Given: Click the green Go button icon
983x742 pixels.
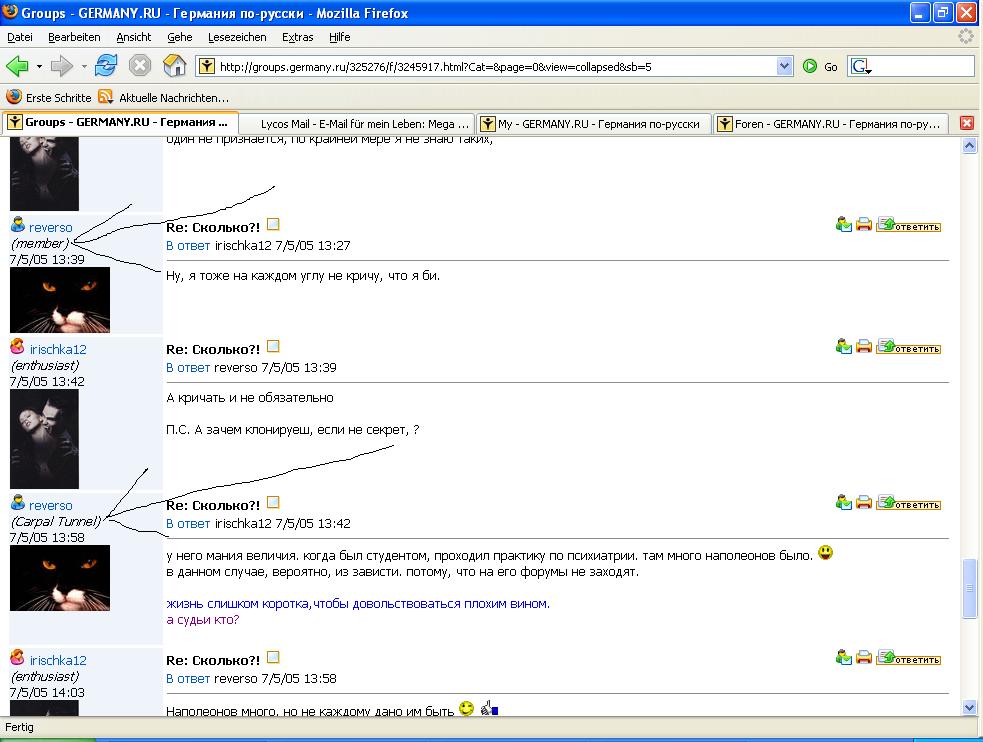Looking at the screenshot, I should tap(810, 66).
